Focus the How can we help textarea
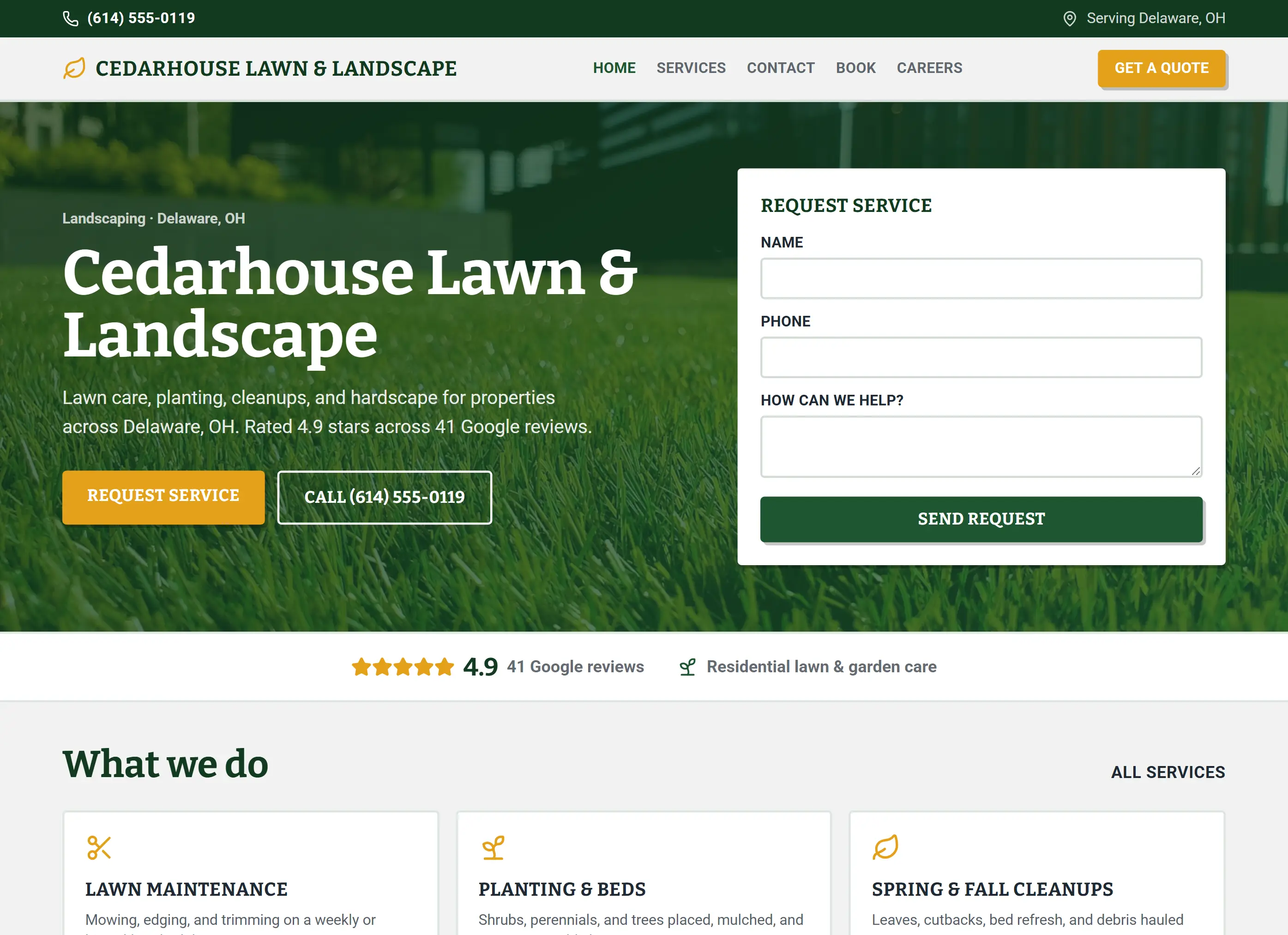The image size is (1288, 935). (981, 446)
